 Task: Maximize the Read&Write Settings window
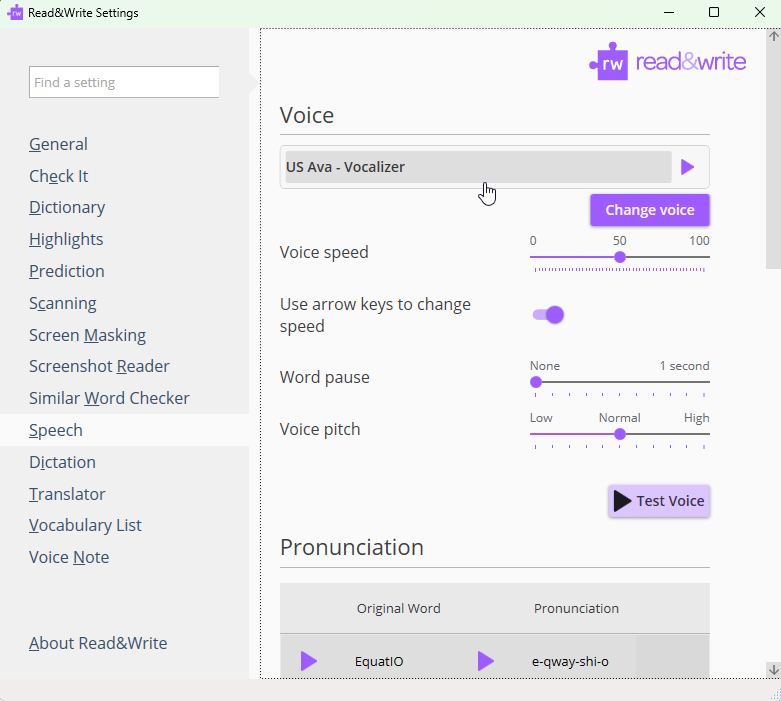[714, 12]
